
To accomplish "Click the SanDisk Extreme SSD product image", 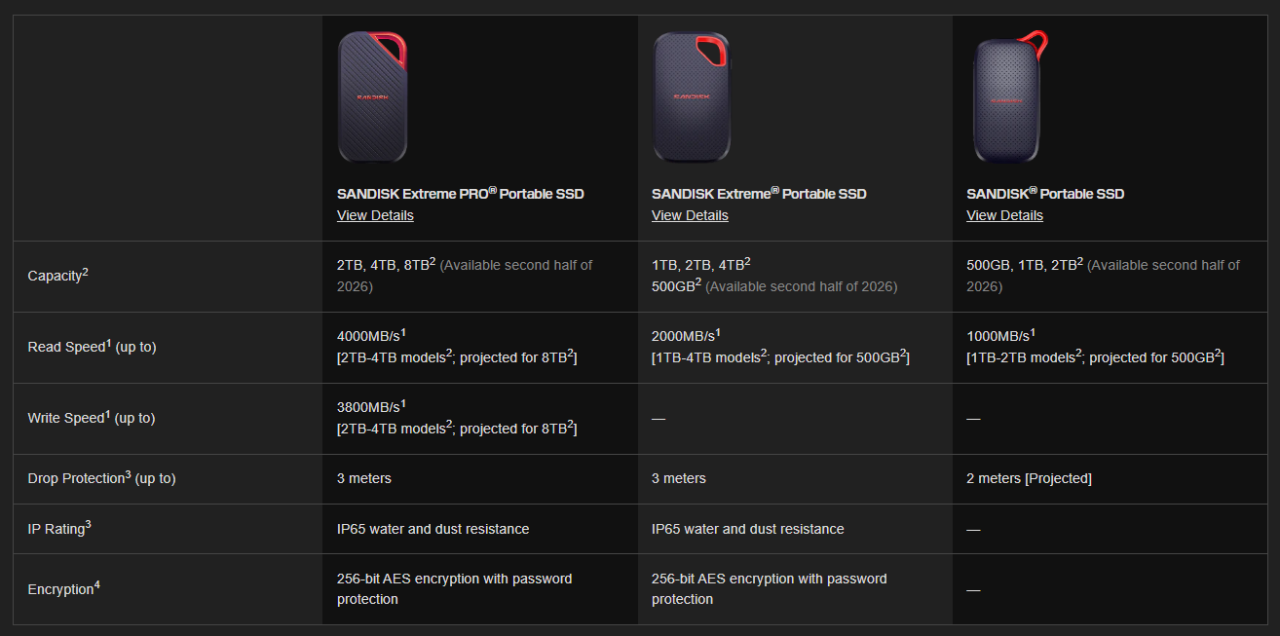I will (x=691, y=97).
